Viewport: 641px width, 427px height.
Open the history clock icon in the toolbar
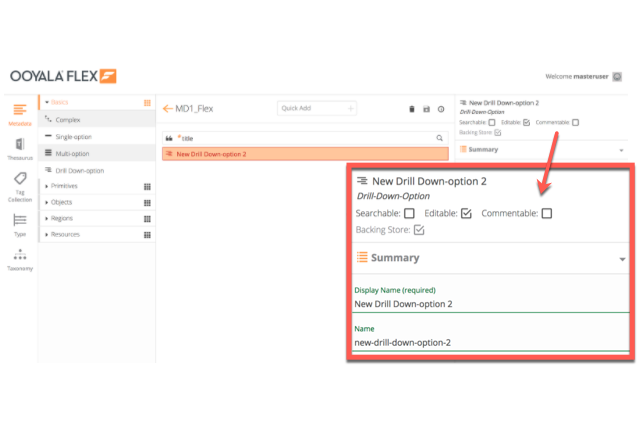point(441,108)
